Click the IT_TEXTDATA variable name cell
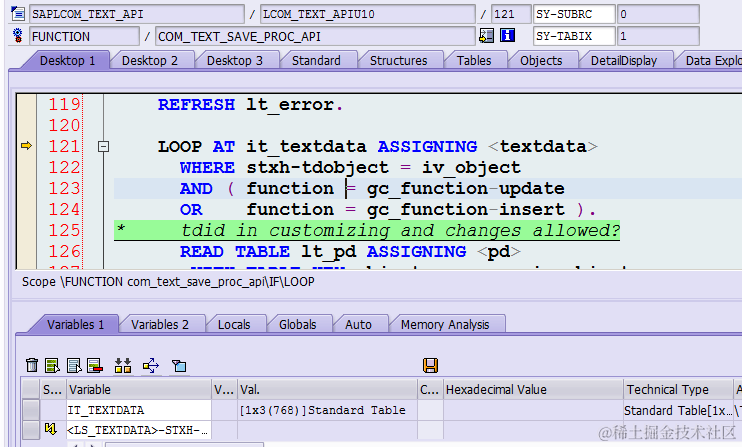The width and height of the screenshot is (742, 447). (139, 410)
